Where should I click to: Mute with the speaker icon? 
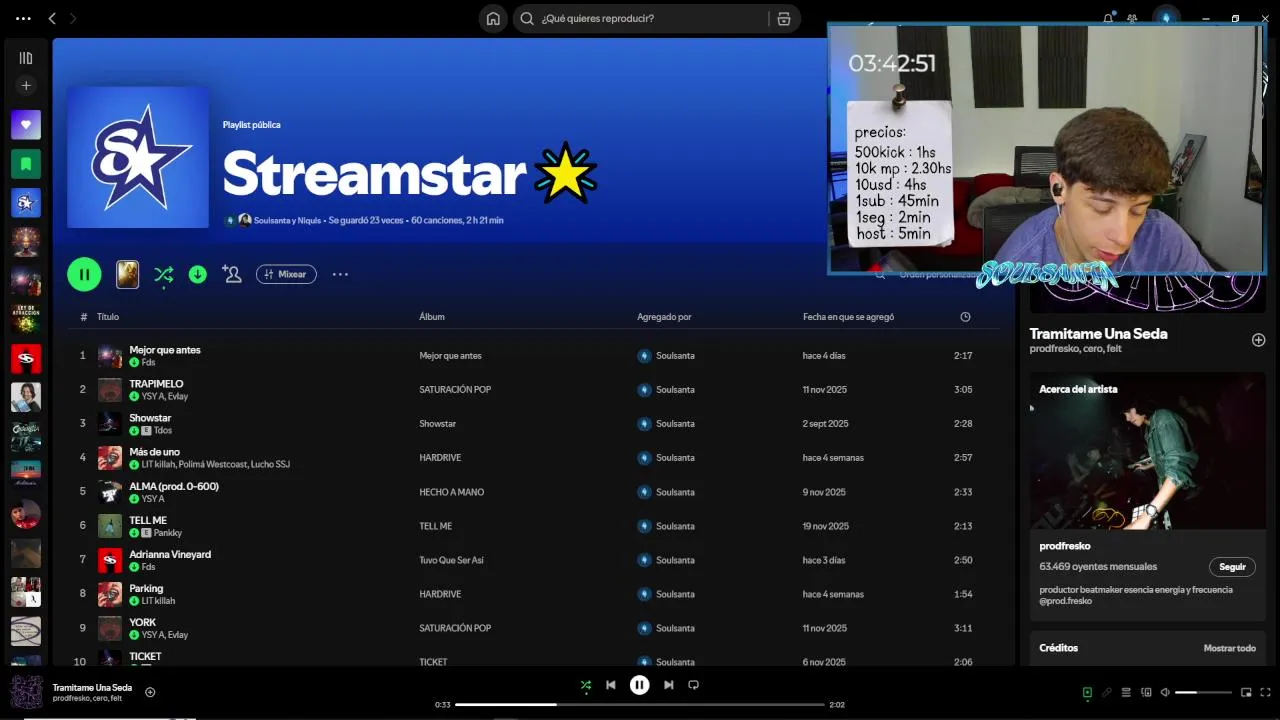(x=1165, y=692)
